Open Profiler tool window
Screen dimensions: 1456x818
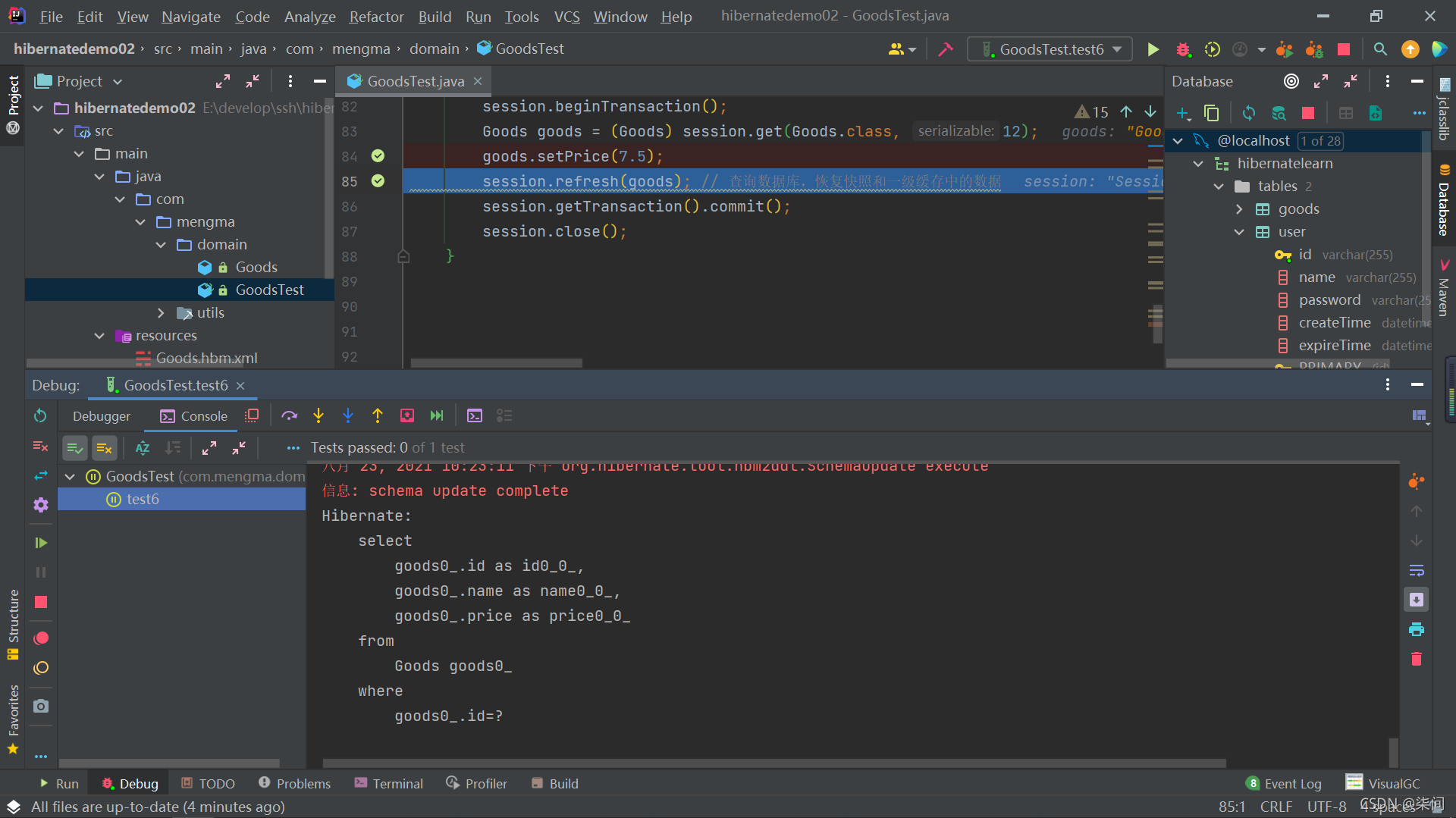coord(476,783)
